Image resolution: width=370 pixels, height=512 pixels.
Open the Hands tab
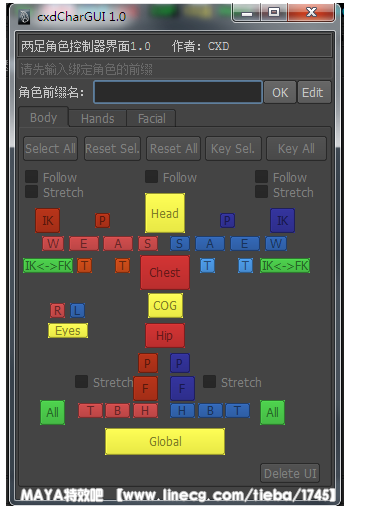pos(97,118)
